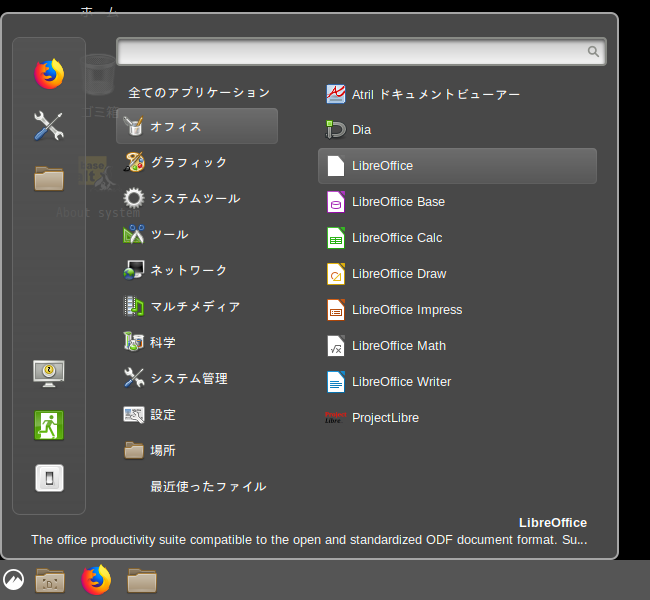
Task: Click the green LibreOffice Calc icon
Action: 336,238
